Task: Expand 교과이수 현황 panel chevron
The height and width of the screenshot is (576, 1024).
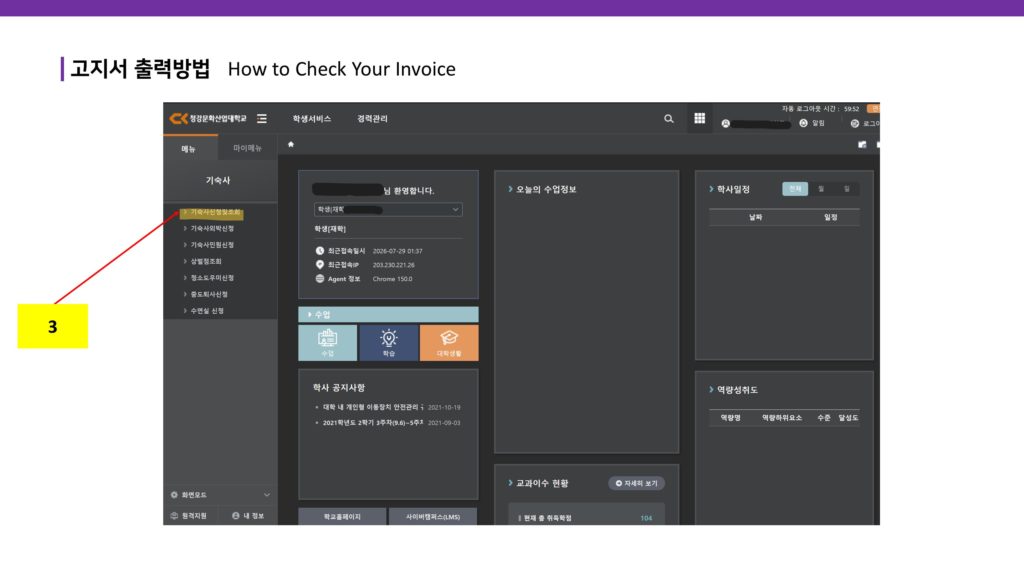Action: (x=511, y=483)
